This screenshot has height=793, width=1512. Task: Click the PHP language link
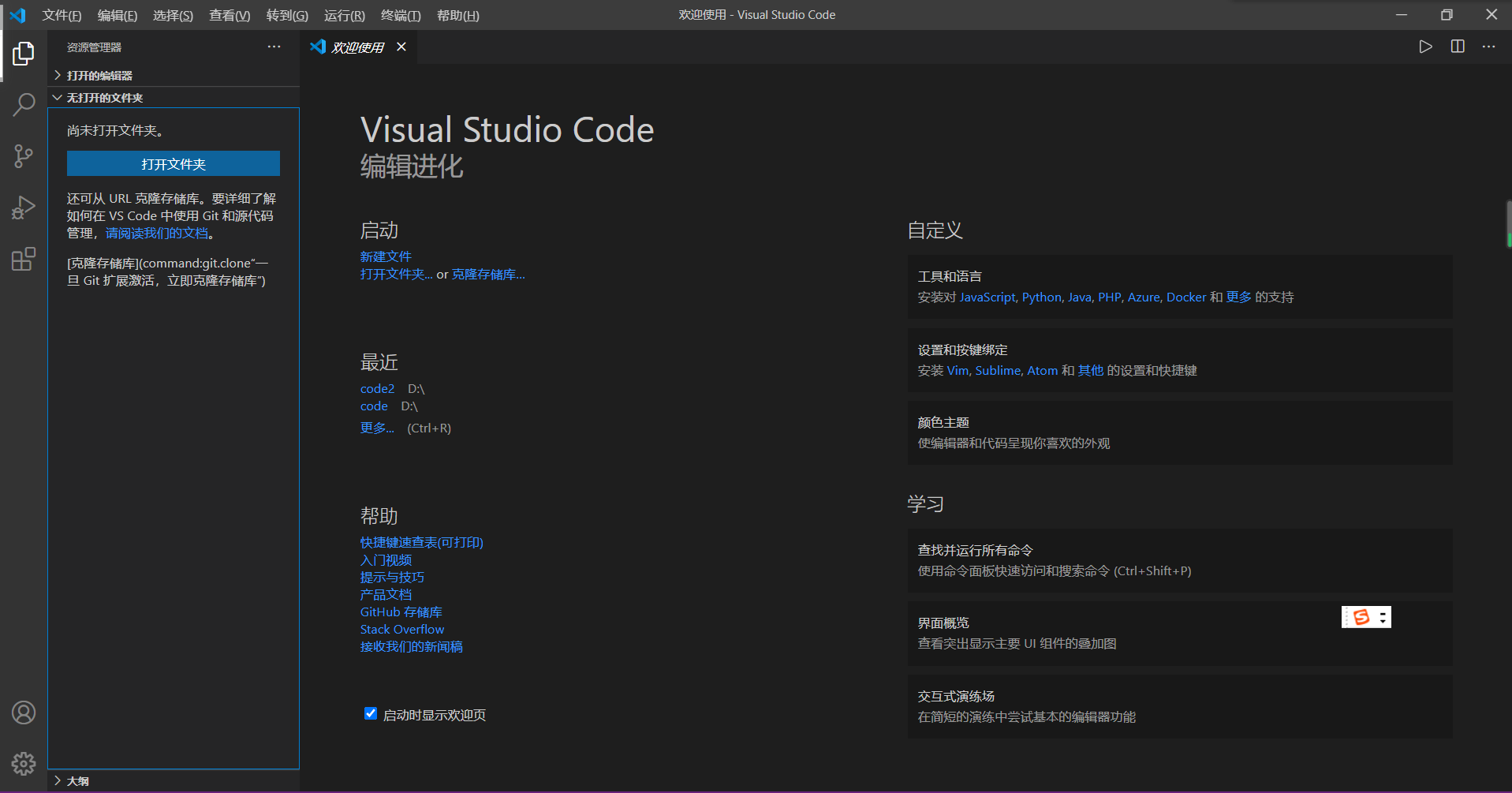(x=1109, y=297)
